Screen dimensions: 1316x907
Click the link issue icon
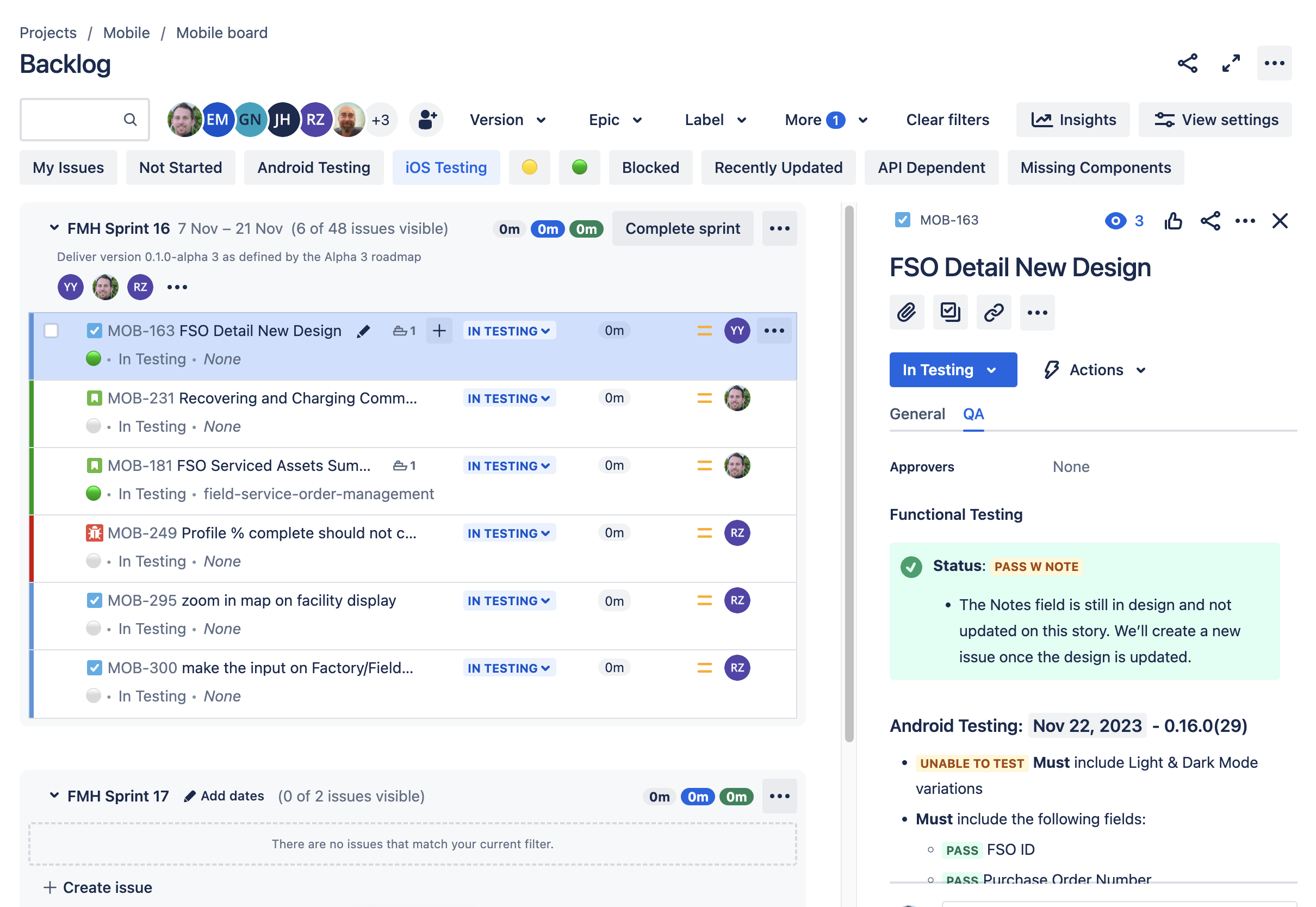[x=993, y=313]
